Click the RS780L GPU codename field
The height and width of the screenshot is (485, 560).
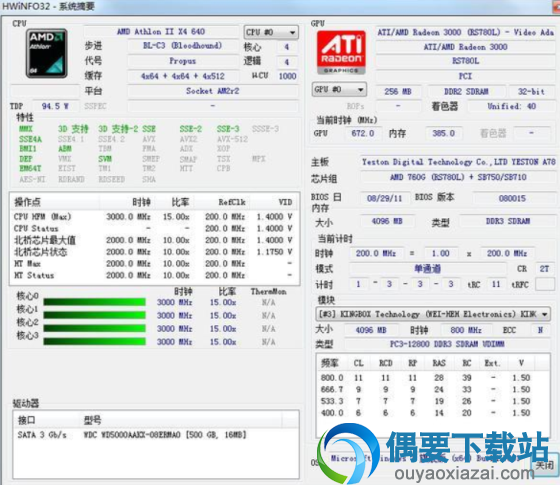(465, 61)
